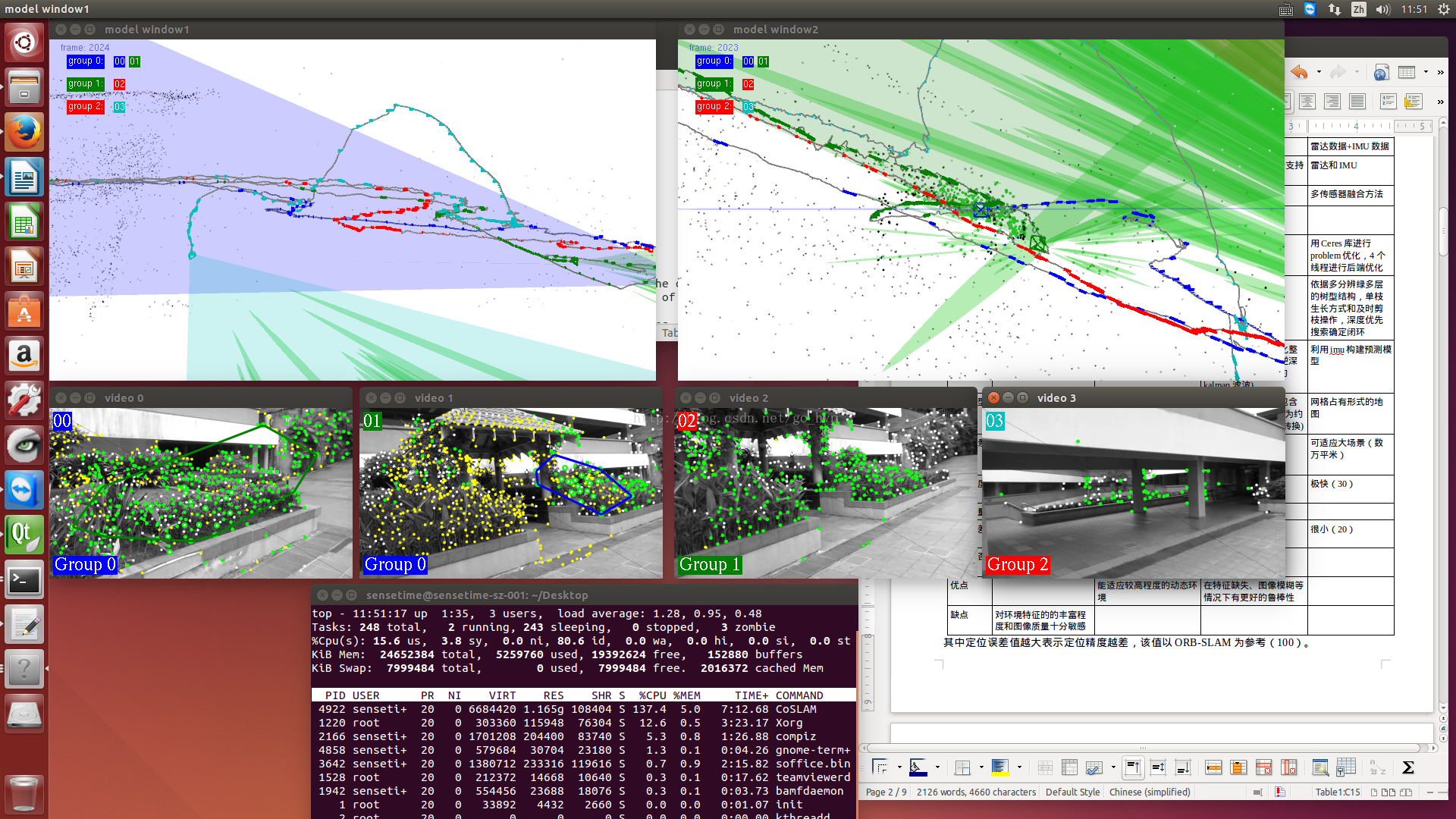Click the Insert Row icon
This screenshot has width=1456, height=819.
coord(1213,767)
